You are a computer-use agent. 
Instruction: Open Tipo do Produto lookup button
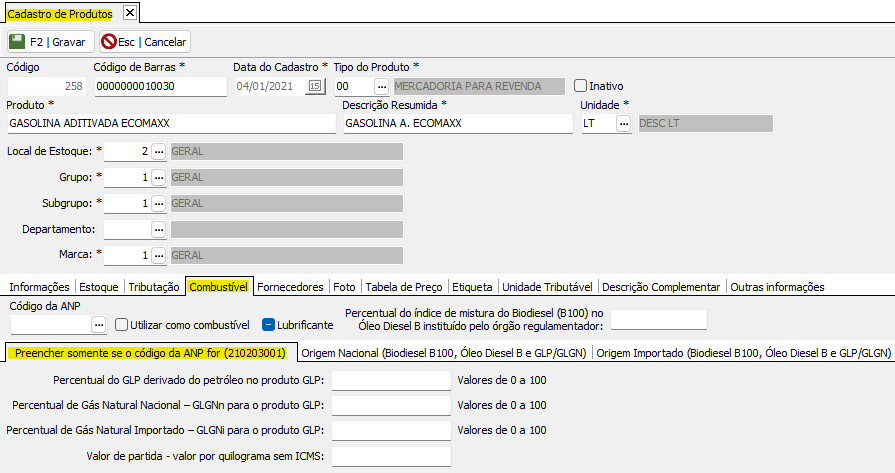coord(381,87)
